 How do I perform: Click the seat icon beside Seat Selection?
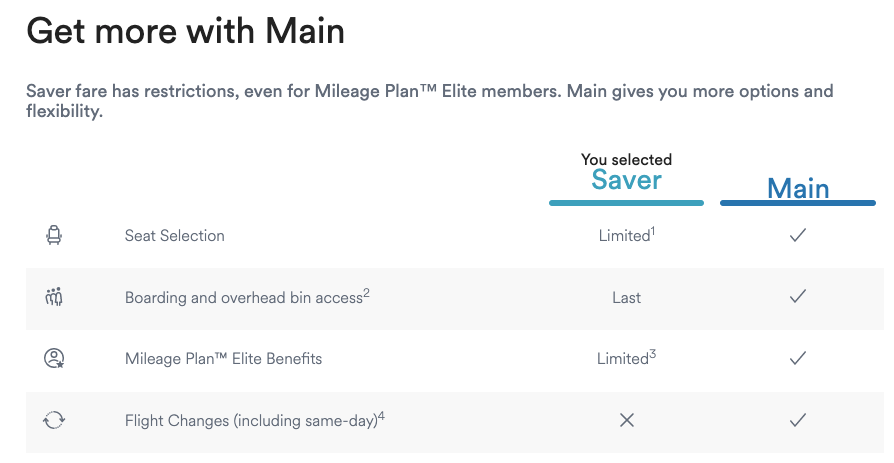pos(54,236)
